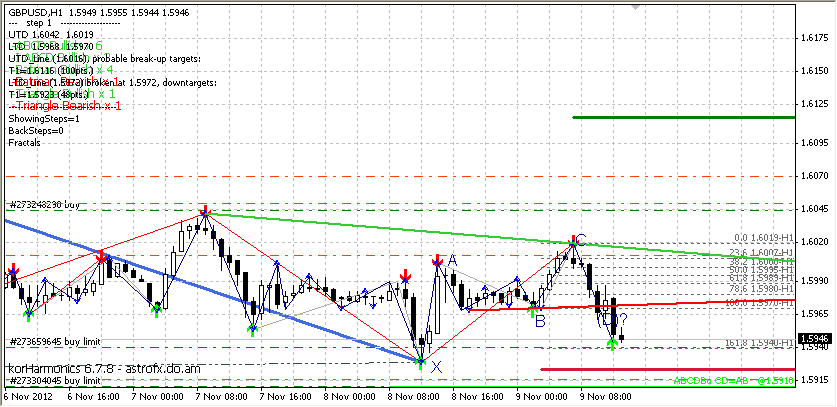Click the 161.8 Fibonacci level label
This screenshot has height=407, width=837.
tap(757, 342)
